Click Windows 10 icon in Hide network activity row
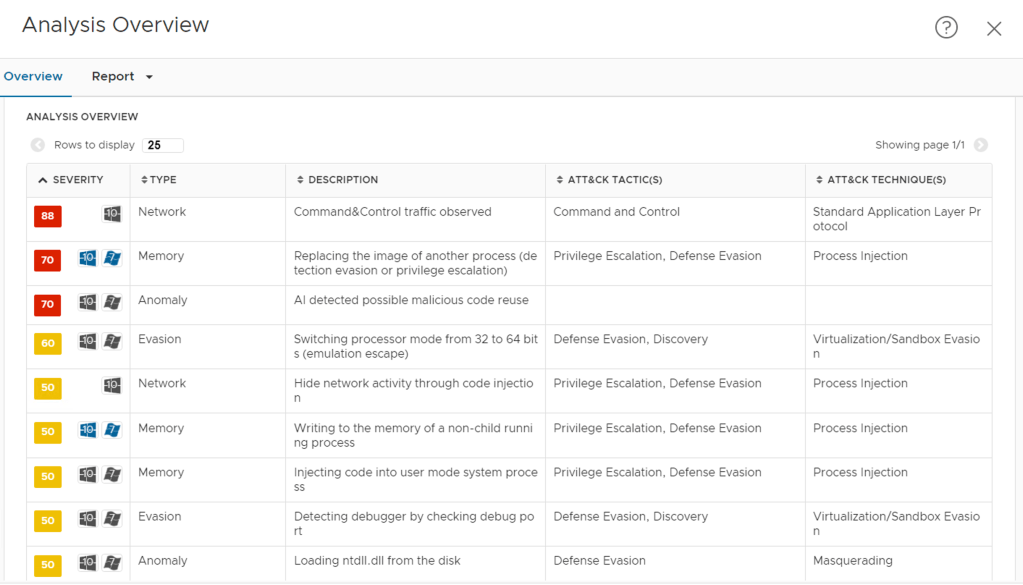 pos(112,386)
